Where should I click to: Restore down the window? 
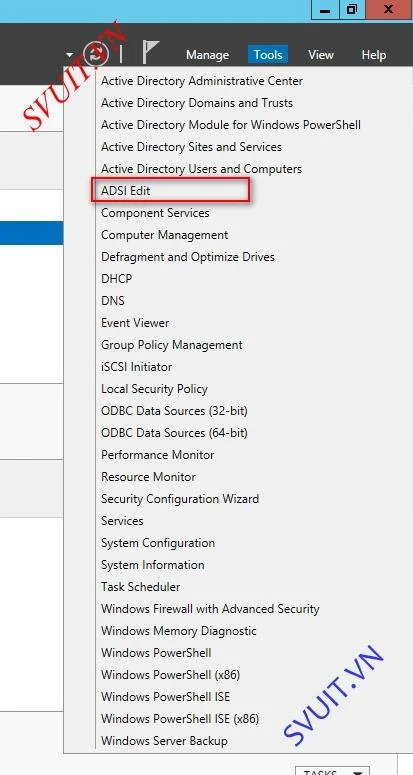click(352, 9)
